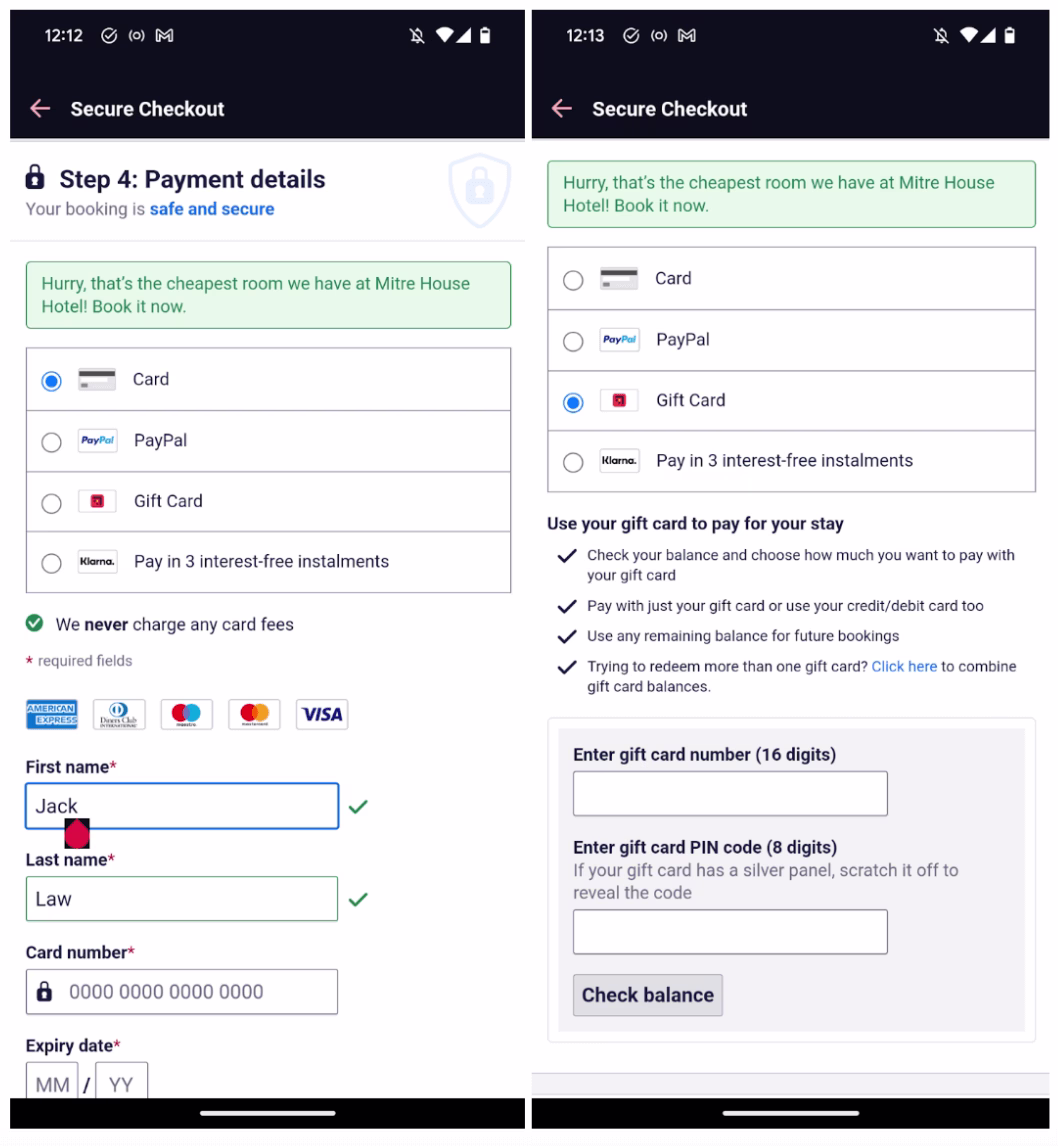
Task: Click the American Express card logo
Action: tap(52, 715)
